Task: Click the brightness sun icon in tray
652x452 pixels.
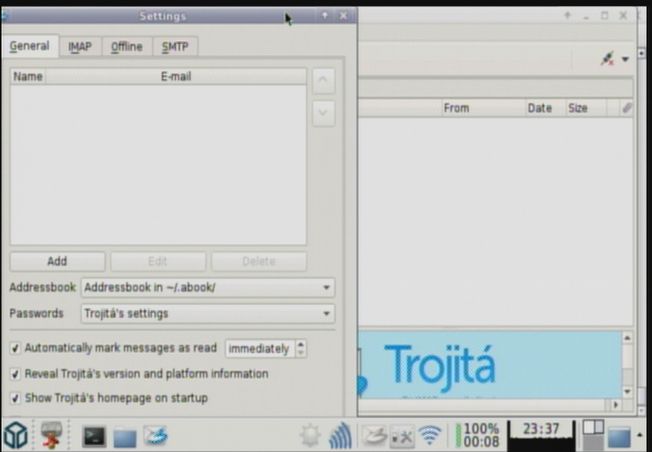Action: [310, 436]
